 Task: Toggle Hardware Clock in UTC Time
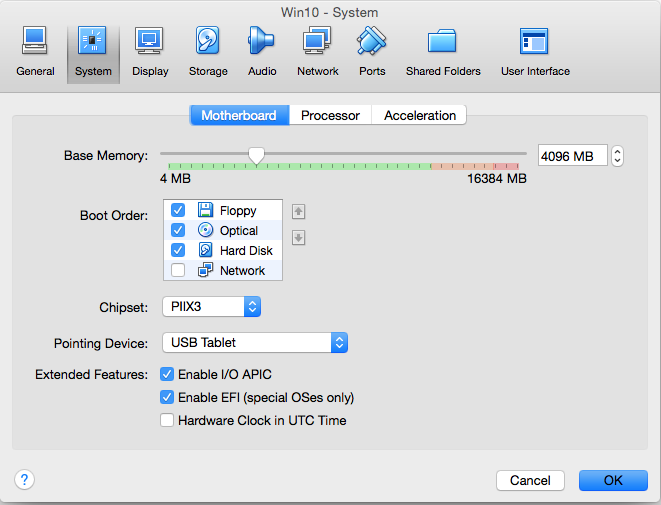pyautogui.click(x=167, y=420)
